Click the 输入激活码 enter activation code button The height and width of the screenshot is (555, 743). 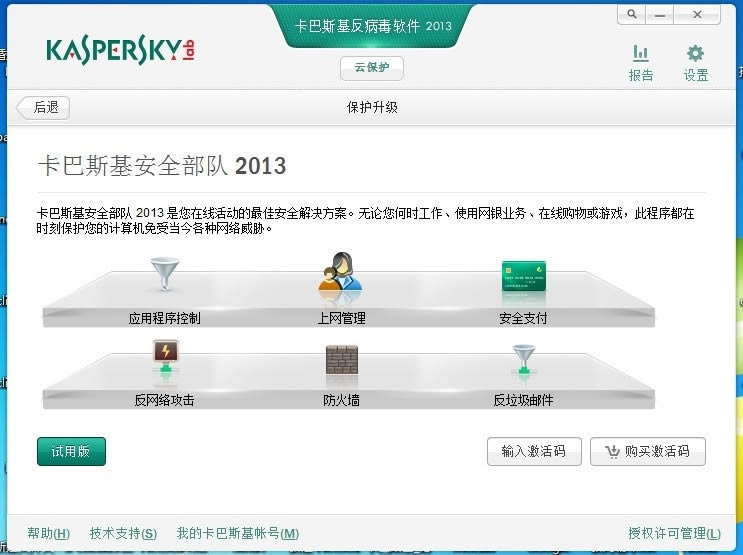pos(534,451)
